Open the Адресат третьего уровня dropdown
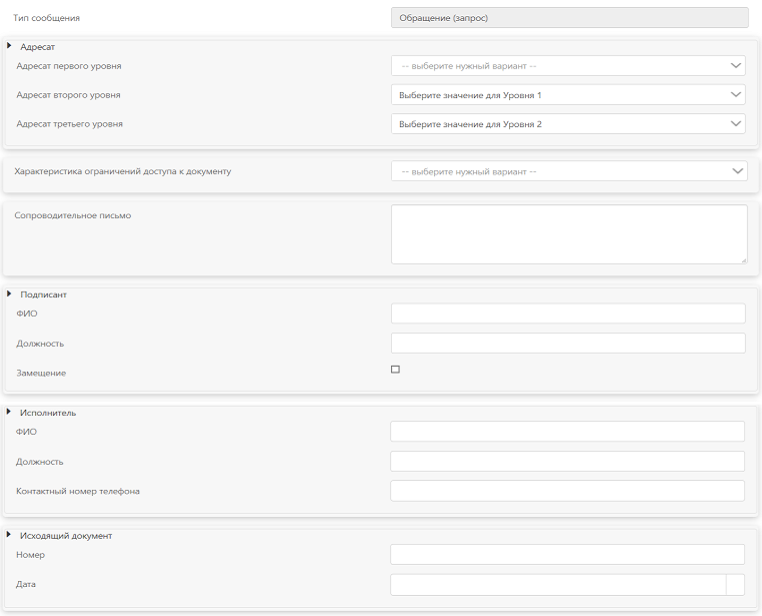762x616 pixels. [x=568, y=124]
